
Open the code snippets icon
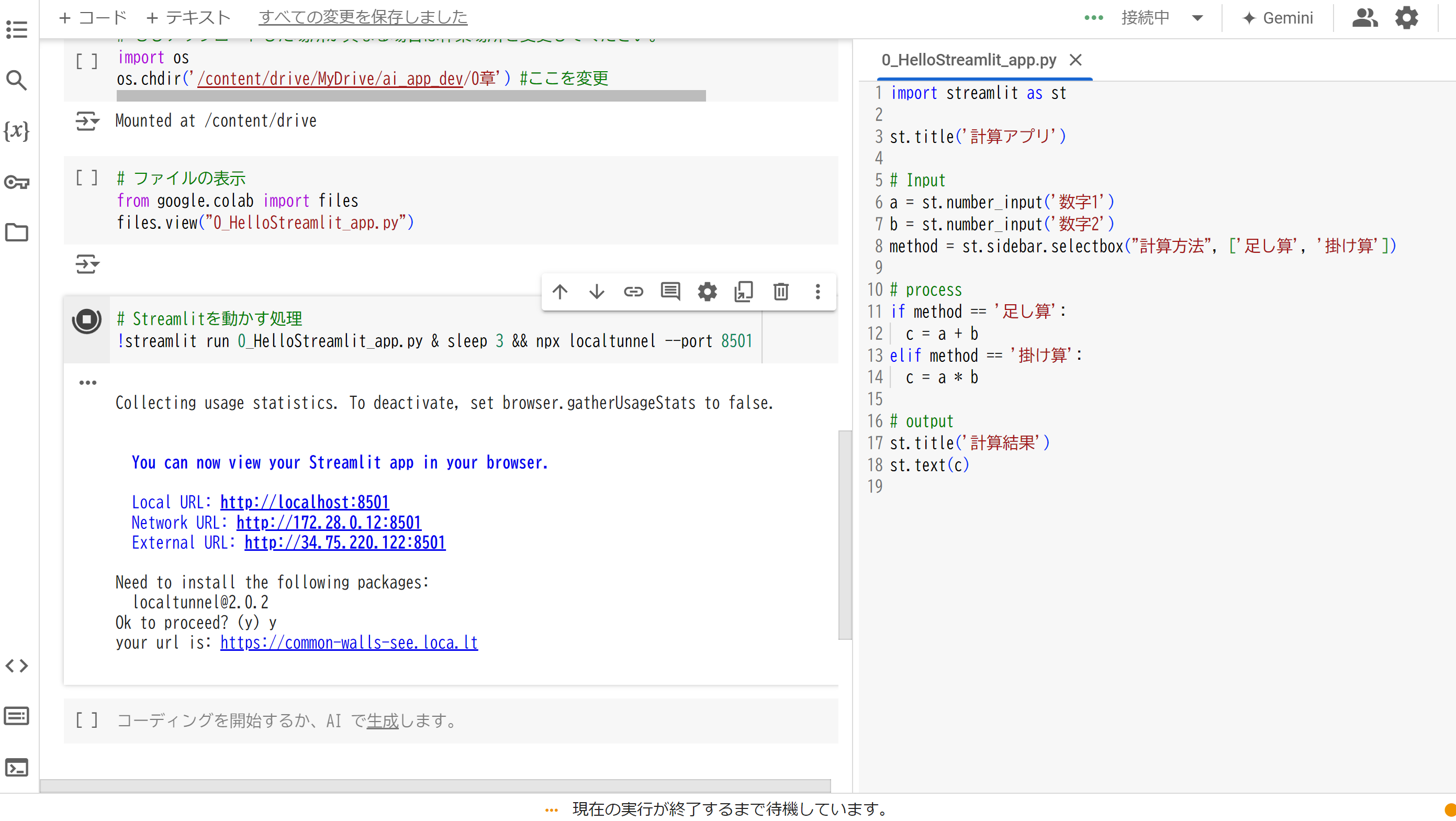[x=16, y=665]
